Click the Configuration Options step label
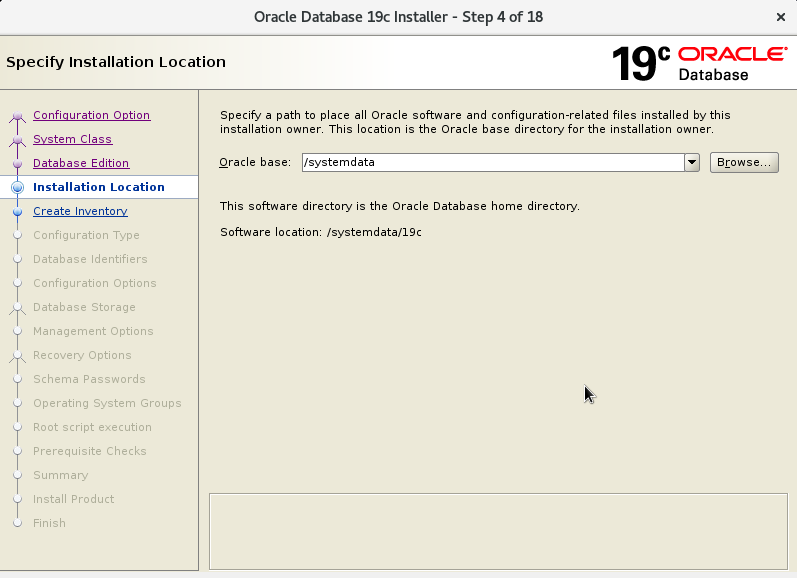The width and height of the screenshot is (797, 578). pyautogui.click(x=95, y=283)
